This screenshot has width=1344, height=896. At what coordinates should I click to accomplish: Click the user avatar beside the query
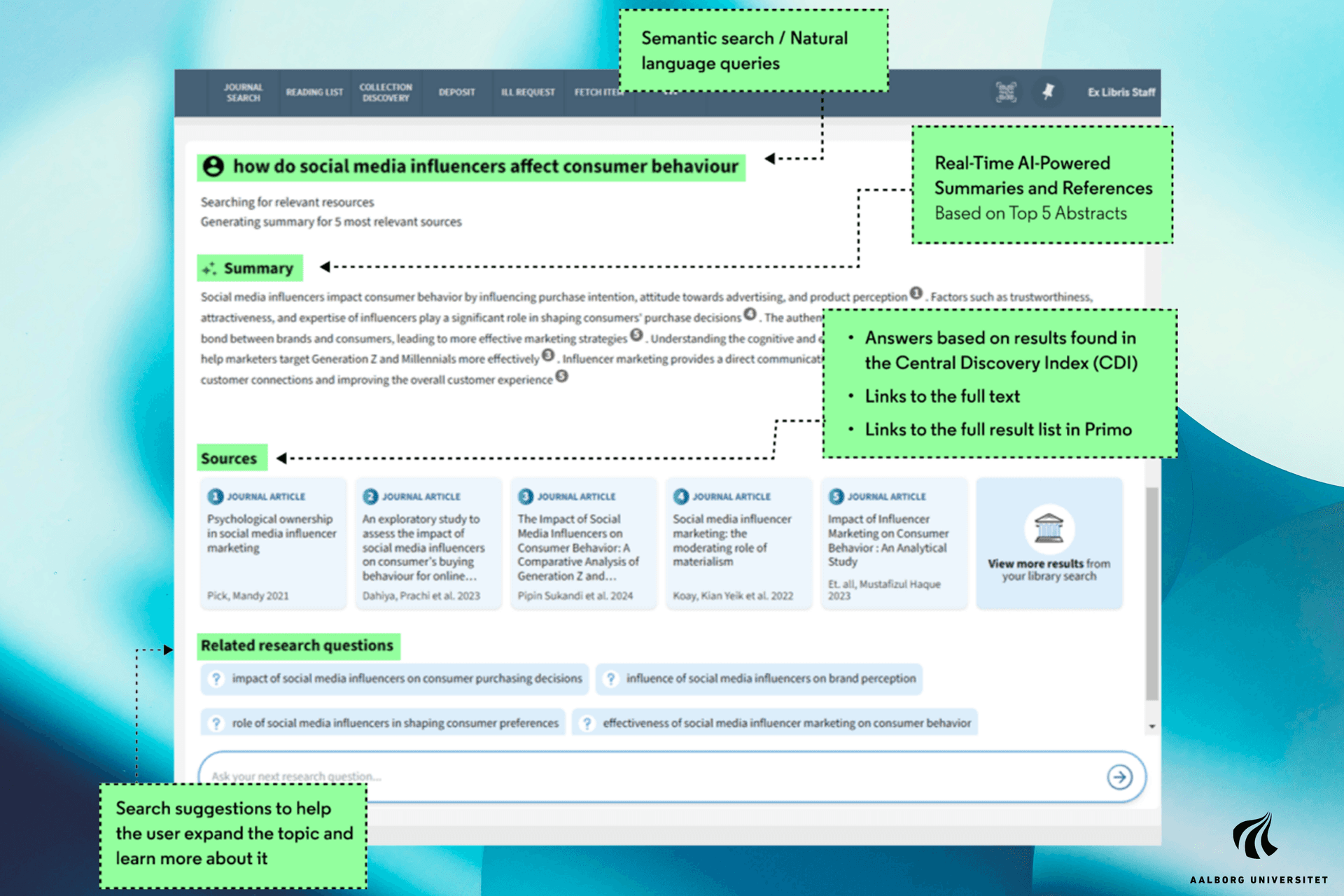click(213, 167)
